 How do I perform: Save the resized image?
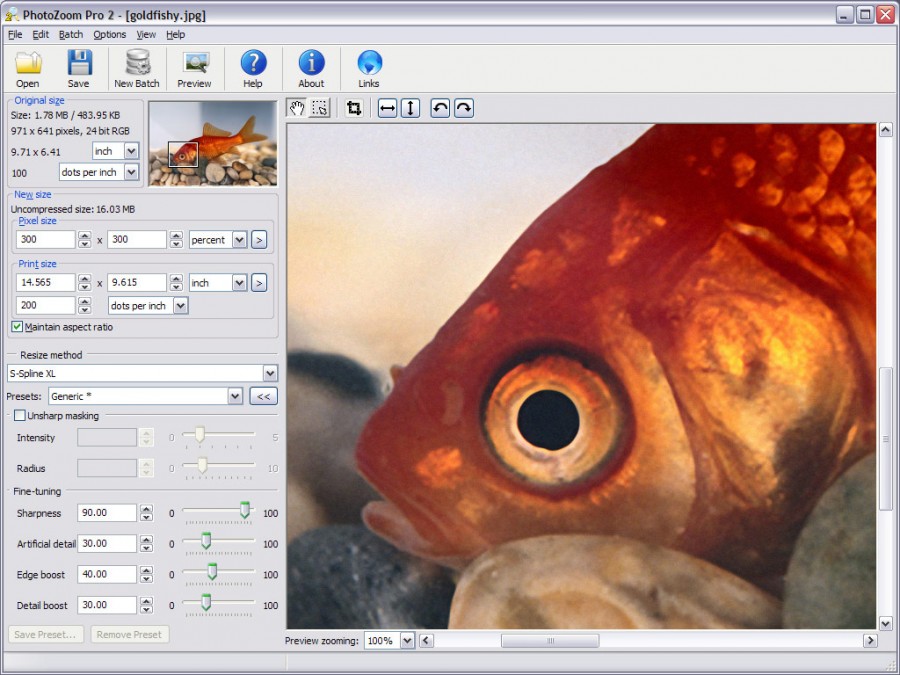click(79, 67)
